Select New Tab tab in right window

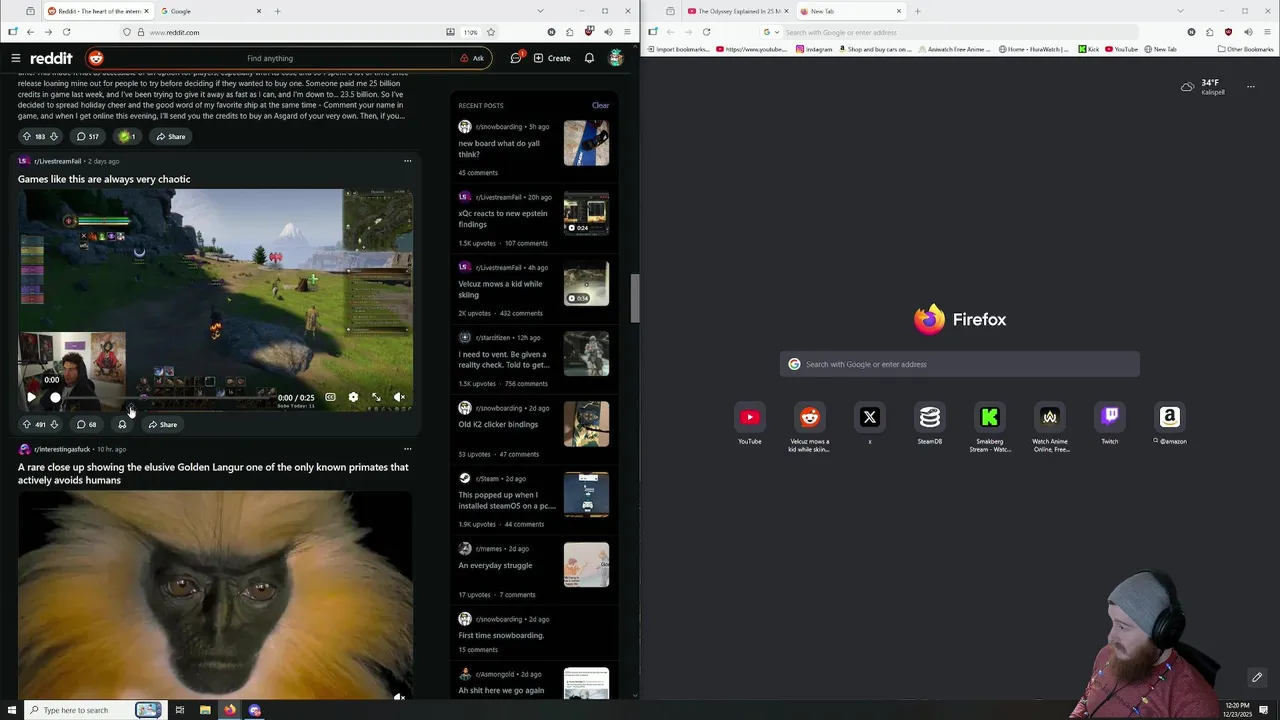click(x=851, y=11)
